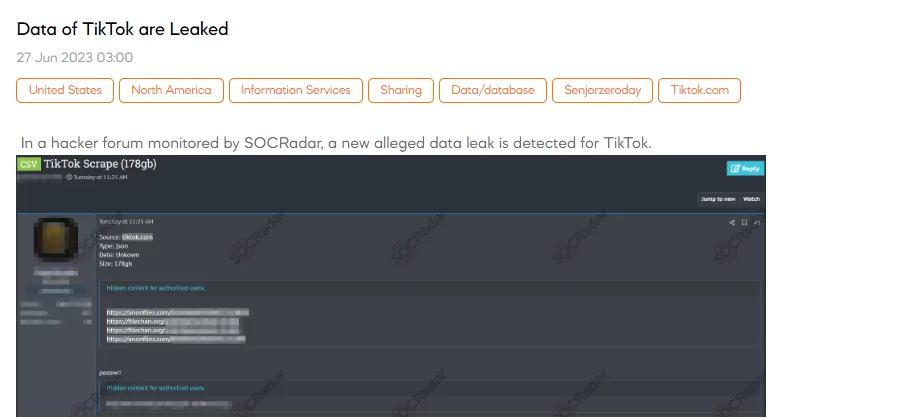Click the highlighted tiktok.com source text

click(137, 237)
